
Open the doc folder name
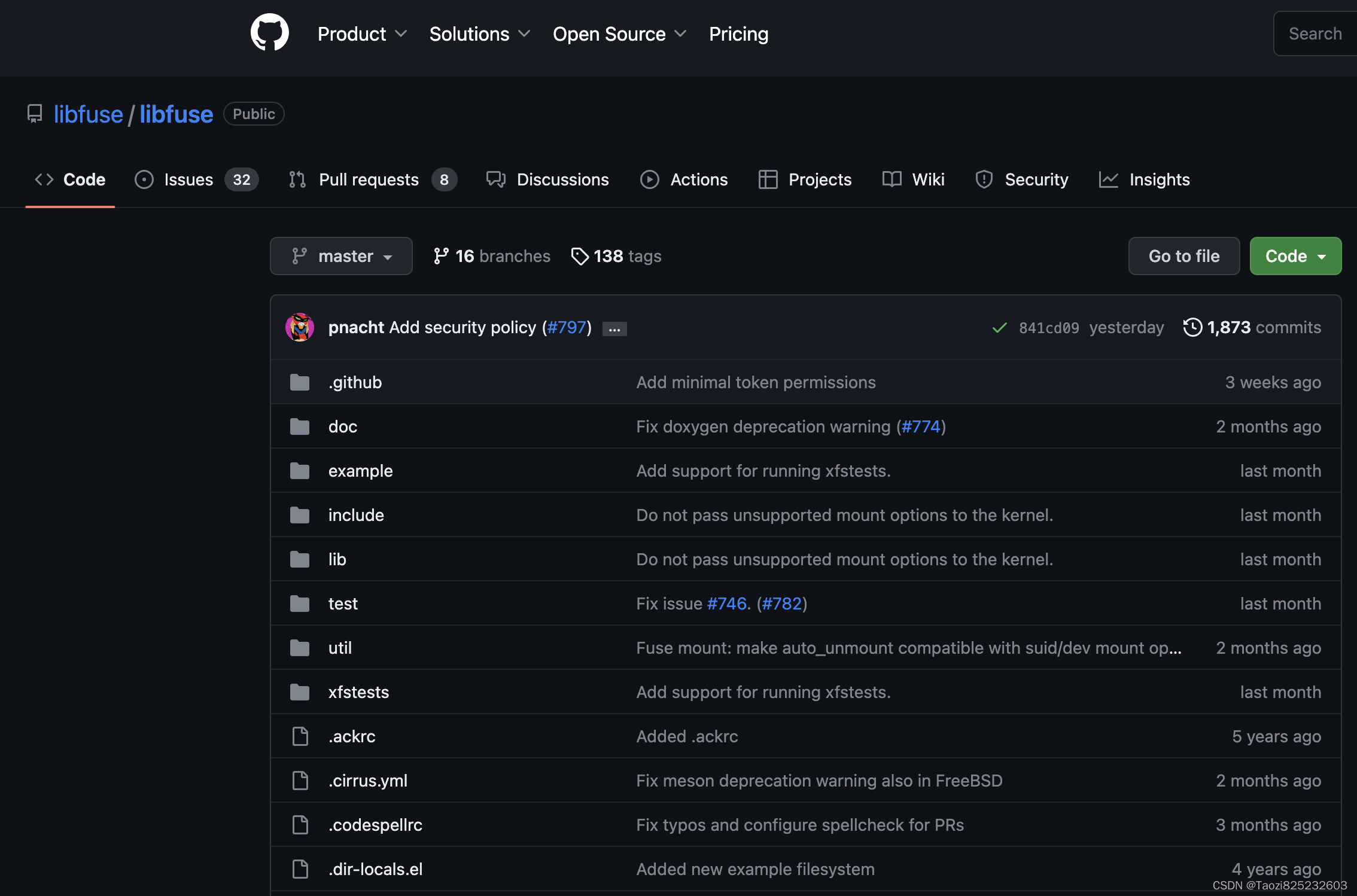coord(343,426)
